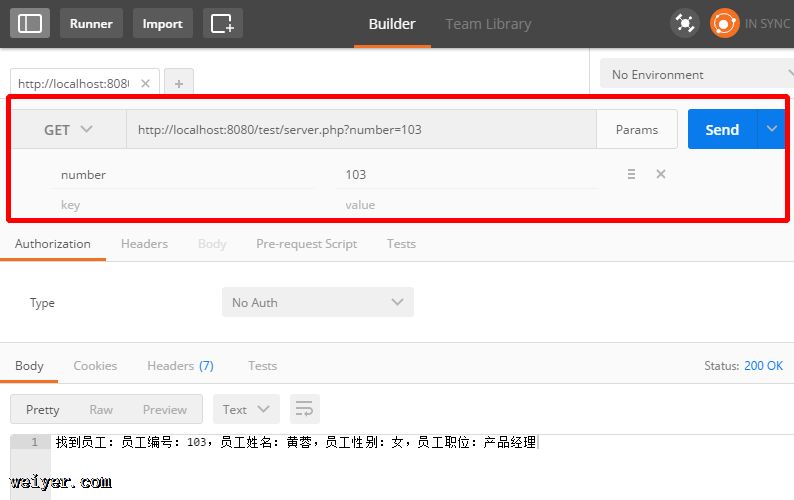The image size is (794, 500).
Task: Open the No Auth type dropdown
Action: point(317,302)
